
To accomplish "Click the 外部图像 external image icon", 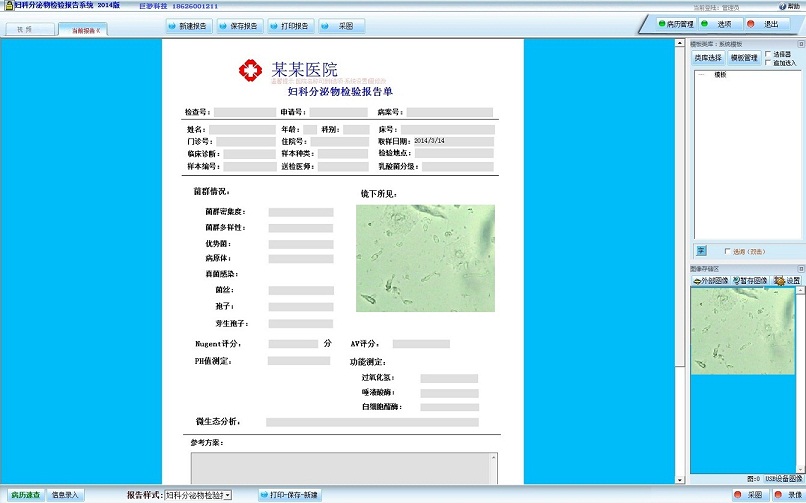I will point(711,281).
